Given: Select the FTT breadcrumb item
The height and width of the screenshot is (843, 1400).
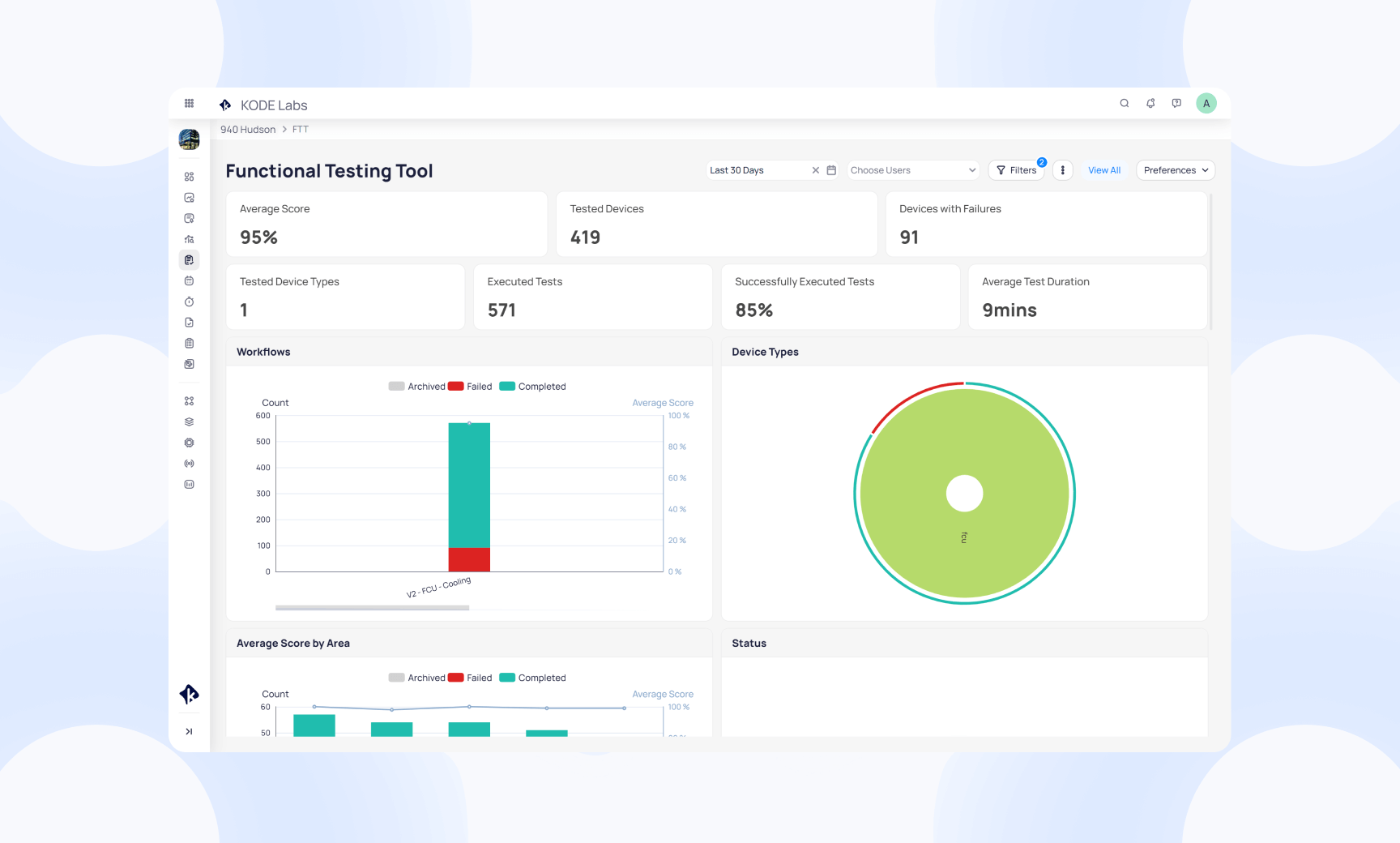Looking at the screenshot, I should coord(300,129).
